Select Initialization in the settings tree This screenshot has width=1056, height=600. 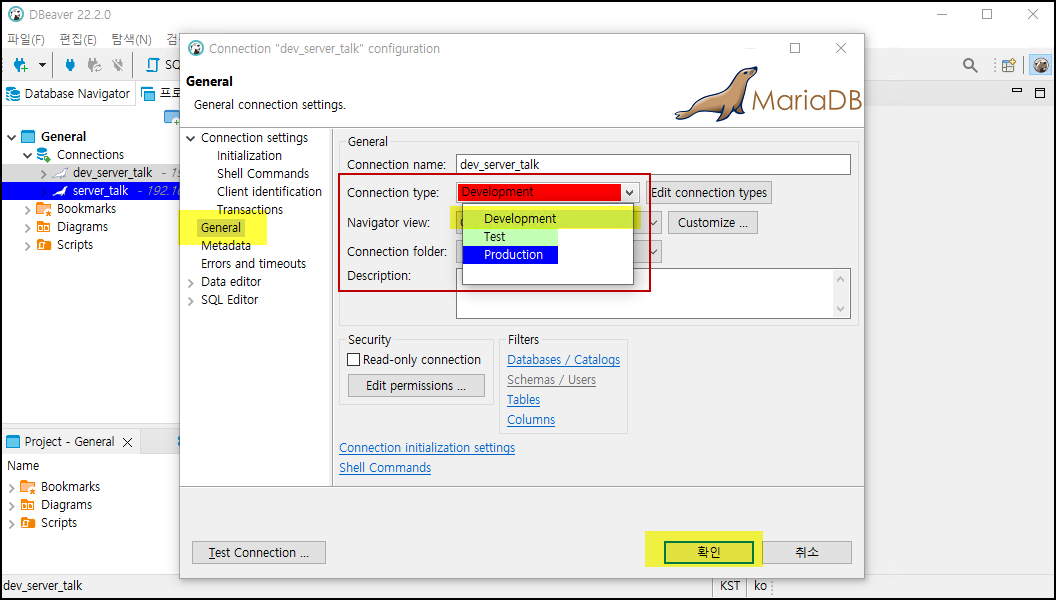tap(249, 156)
